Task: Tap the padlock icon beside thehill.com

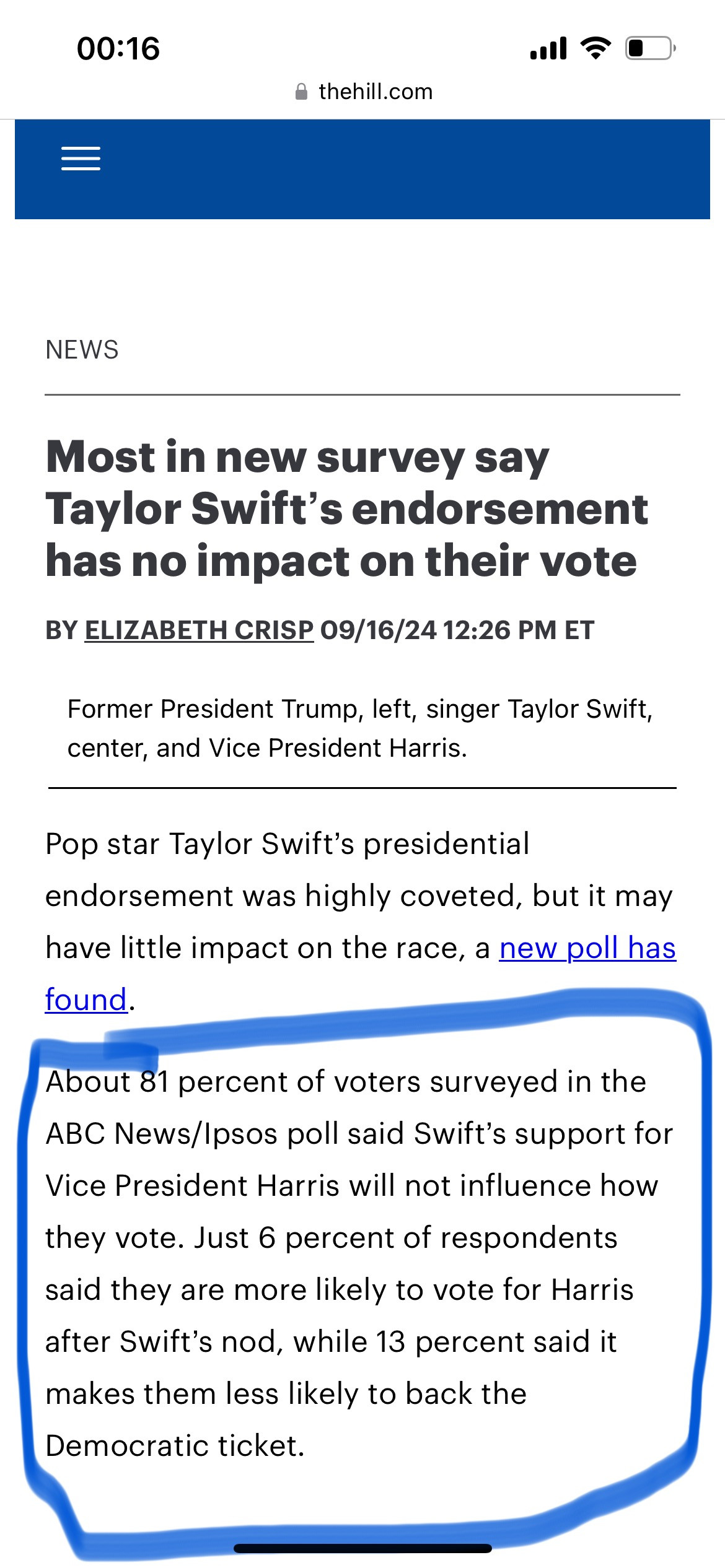Action: [301, 92]
